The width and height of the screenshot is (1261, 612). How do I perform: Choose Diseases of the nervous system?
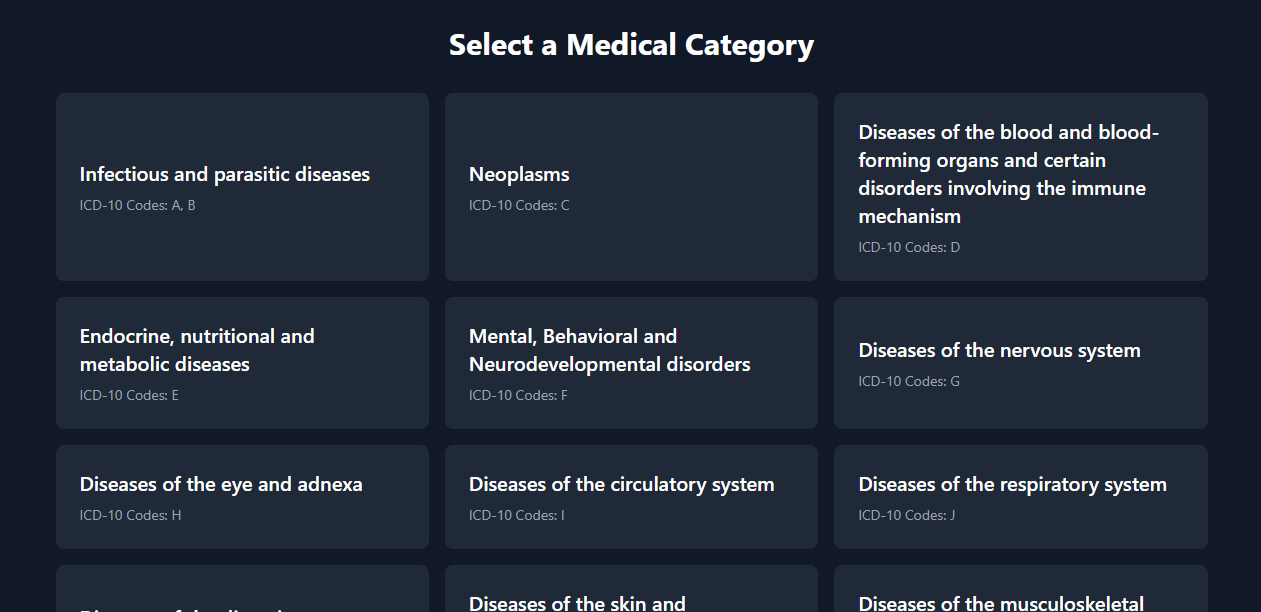(1021, 363)
